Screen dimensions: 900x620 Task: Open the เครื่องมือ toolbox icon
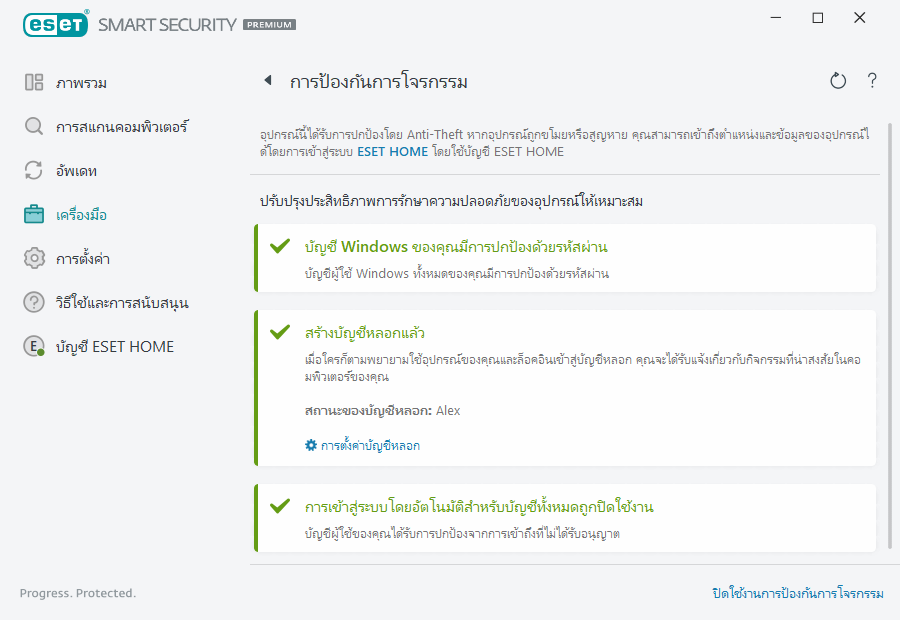click(32, 214)
